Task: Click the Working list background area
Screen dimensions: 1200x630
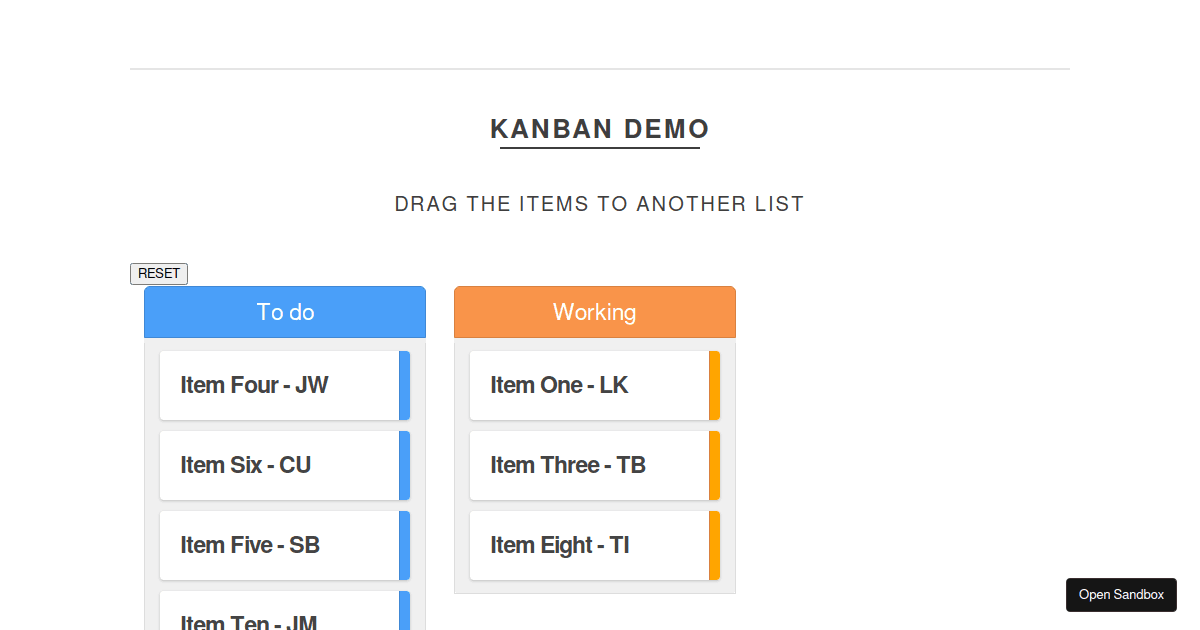Action: (x=594, y=585)
